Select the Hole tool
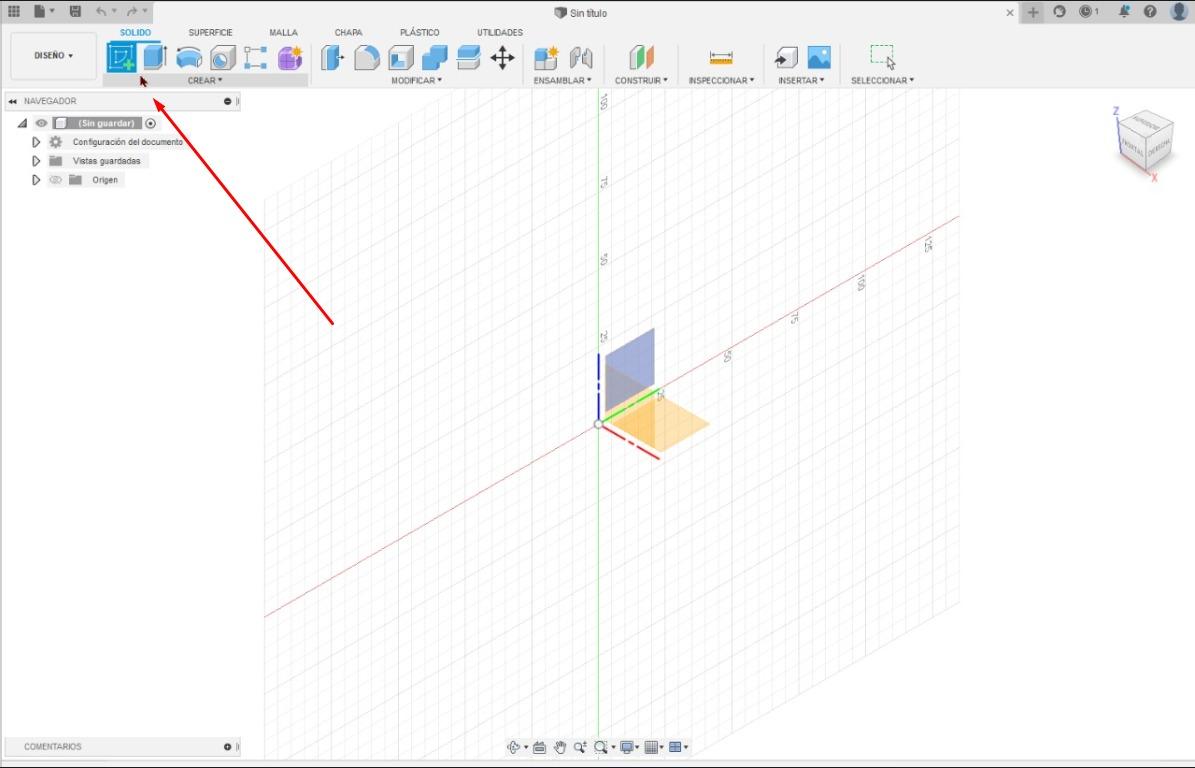1195x768 pixels. click(x=223, y=58)
